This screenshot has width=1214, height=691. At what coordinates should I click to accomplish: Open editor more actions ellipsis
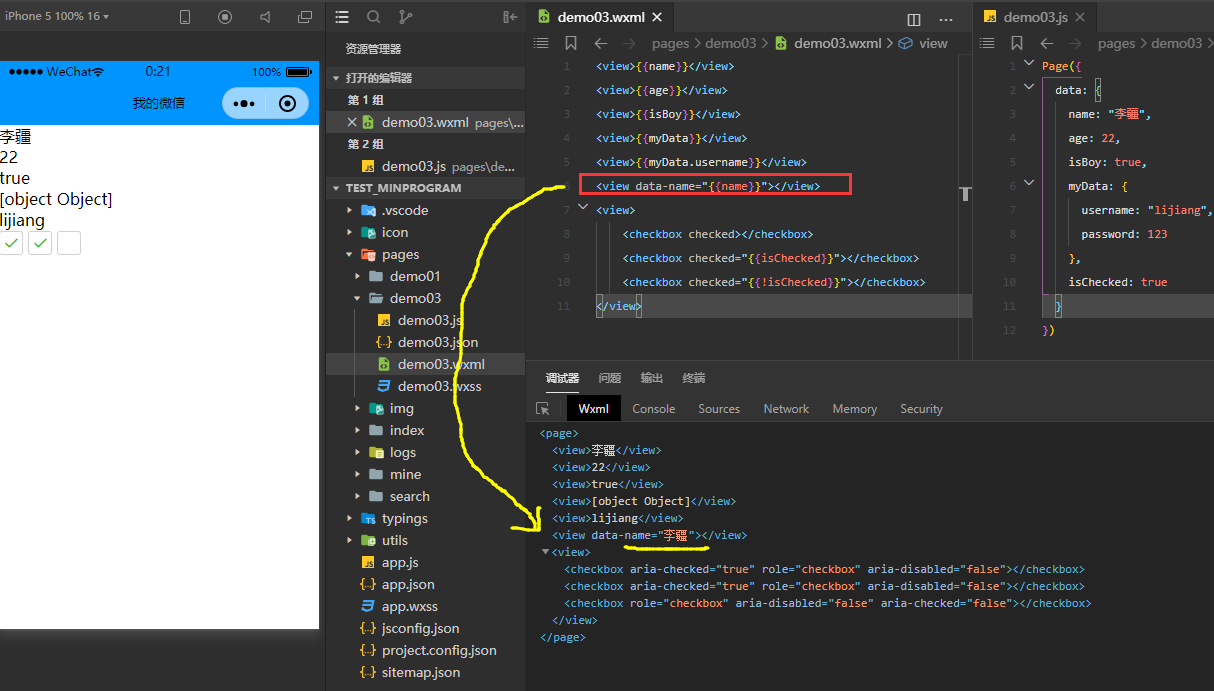[946, 19]
